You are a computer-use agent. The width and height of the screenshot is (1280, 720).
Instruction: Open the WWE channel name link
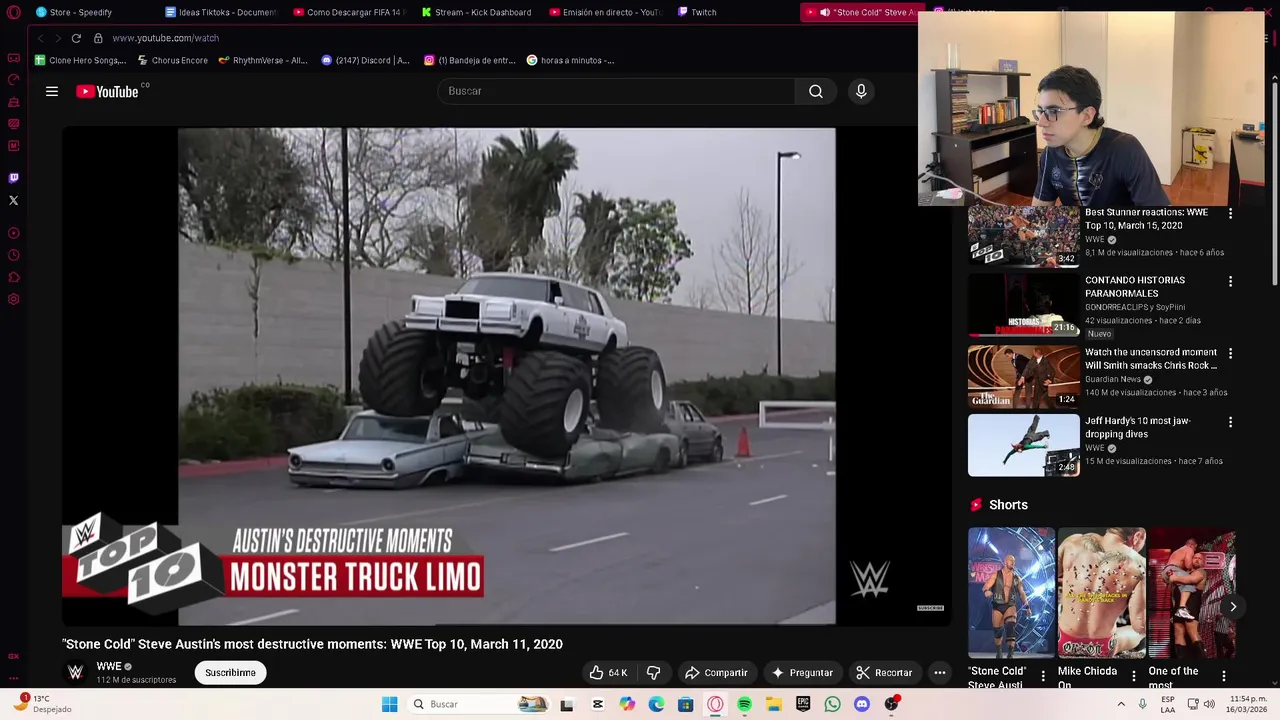coord(109,666)
